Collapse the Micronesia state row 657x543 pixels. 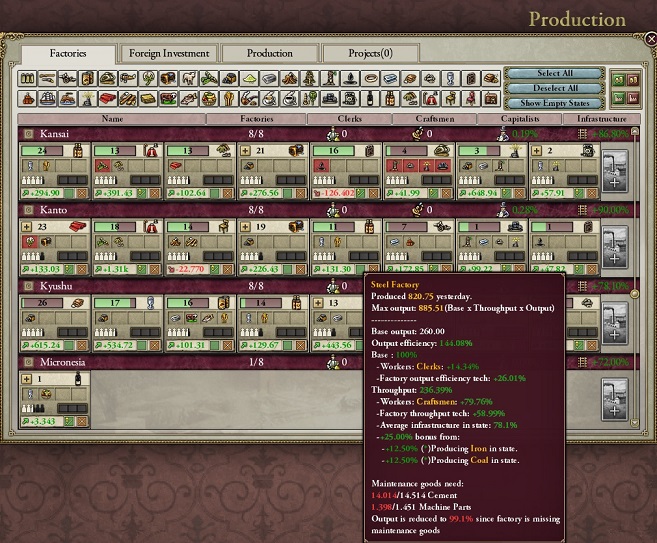point(28,362)
